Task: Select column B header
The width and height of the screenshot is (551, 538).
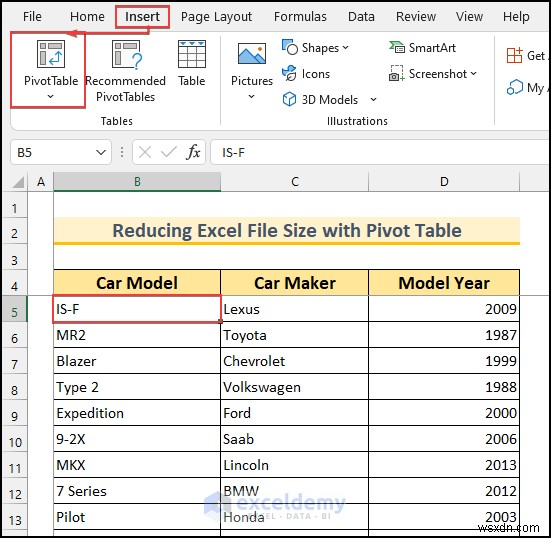Action: 137,182
